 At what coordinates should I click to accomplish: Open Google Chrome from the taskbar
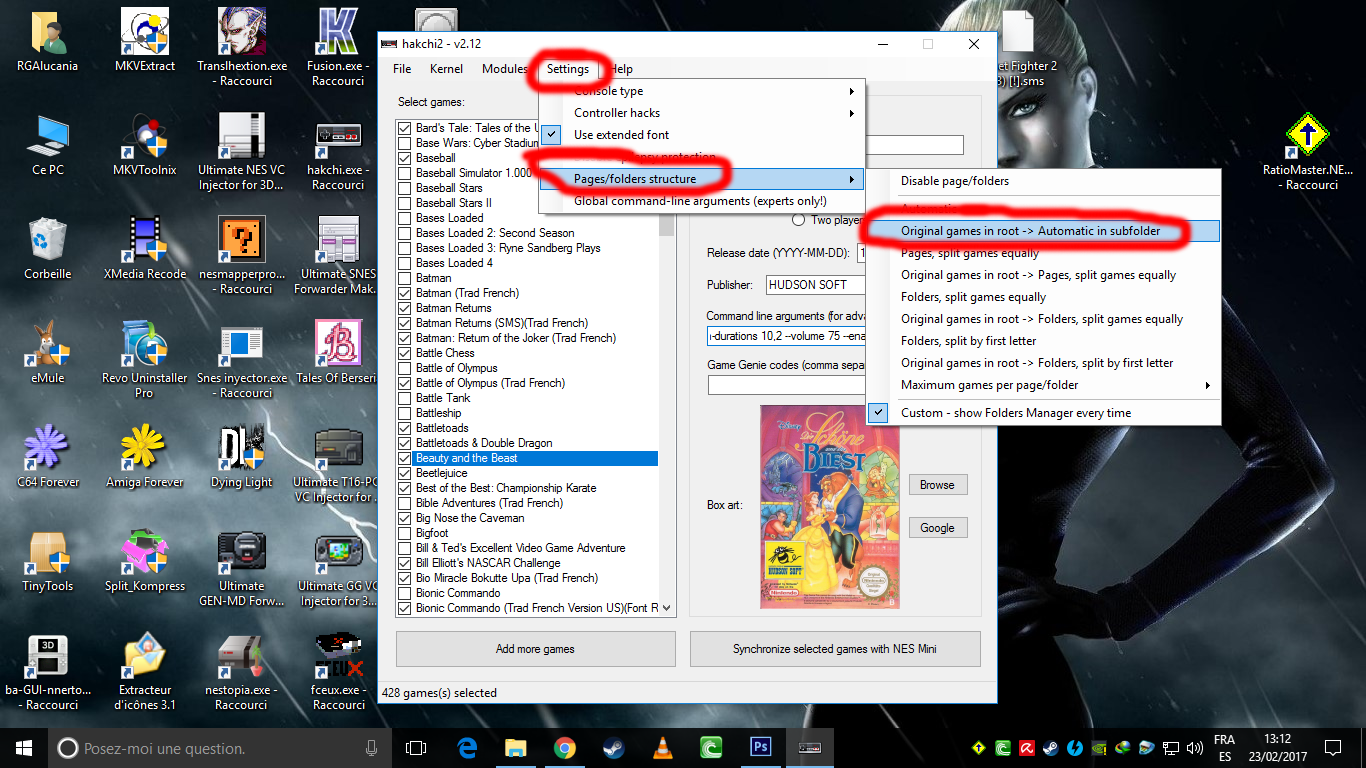564,747
